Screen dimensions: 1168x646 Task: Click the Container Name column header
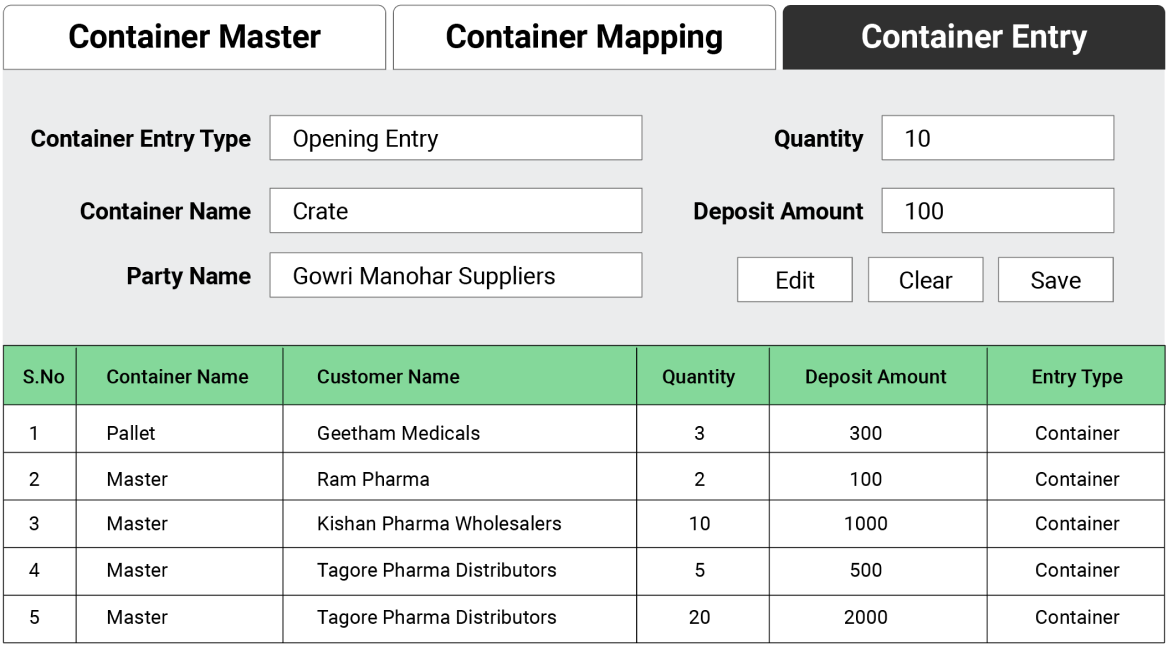(x=179, y=376)
